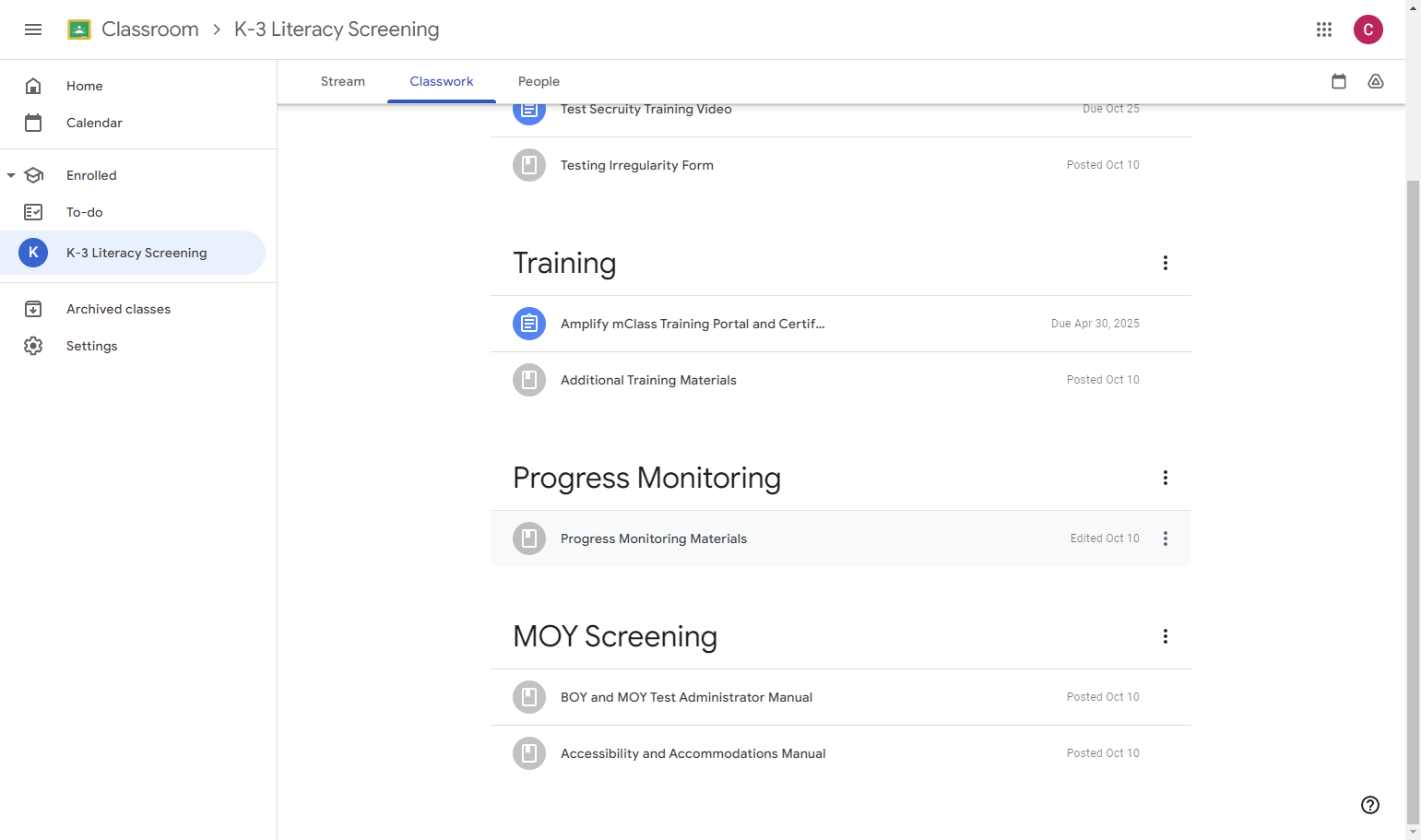Open the account avatar menu
1421x840 pixels.
point(1368,30)
